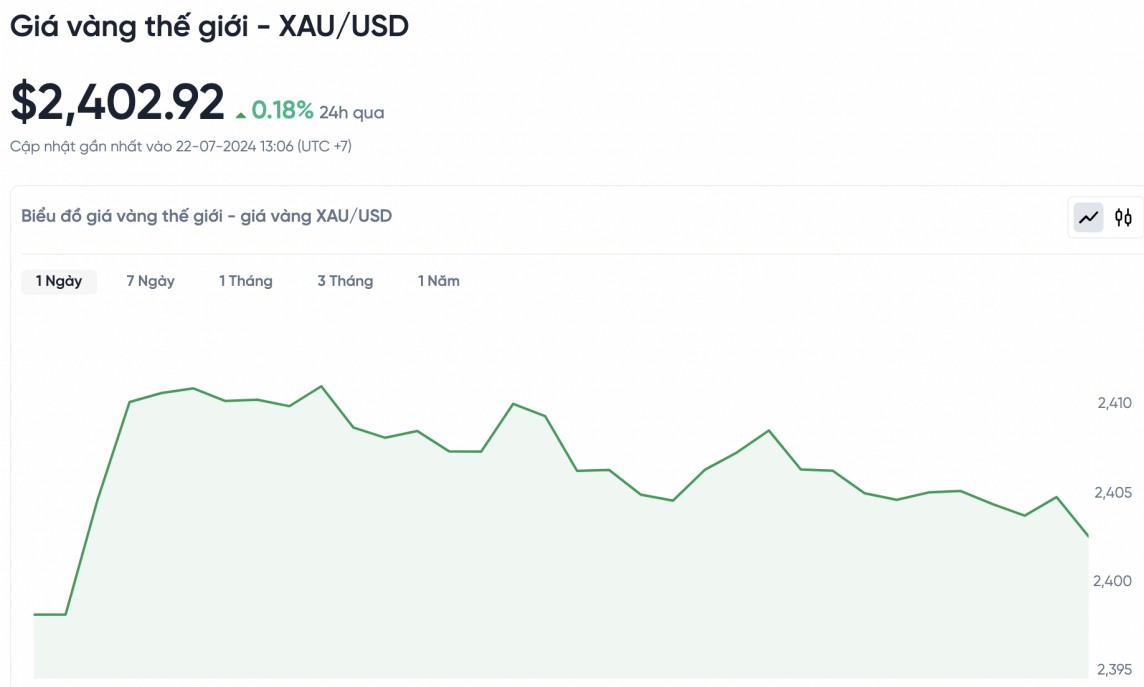Click the Giá vàng thế giới - XAU/USD heading
This screenshot has width=1144, height=687.
click(x=209, y=27)
